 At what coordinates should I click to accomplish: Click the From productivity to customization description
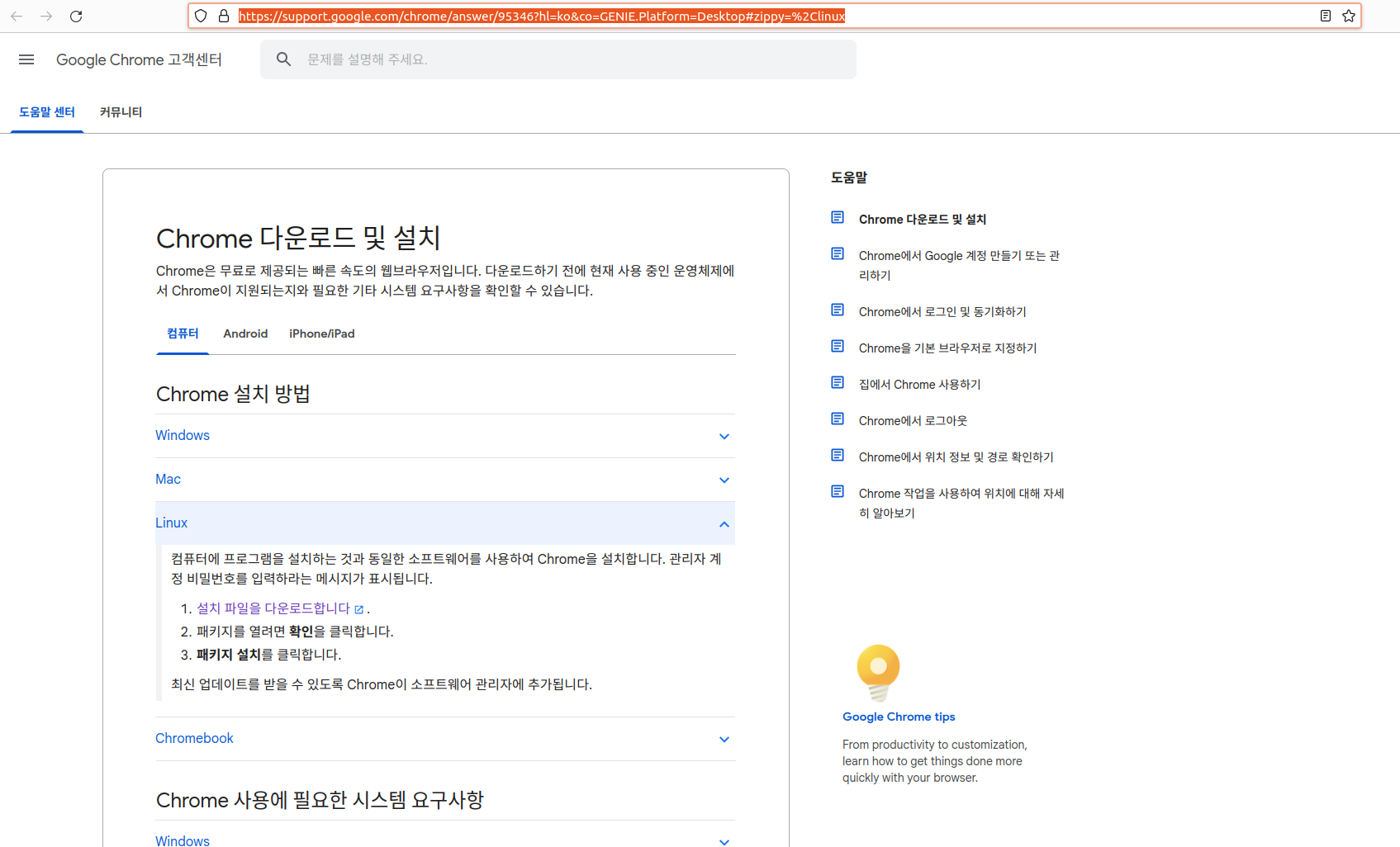(x=935, y=761)
